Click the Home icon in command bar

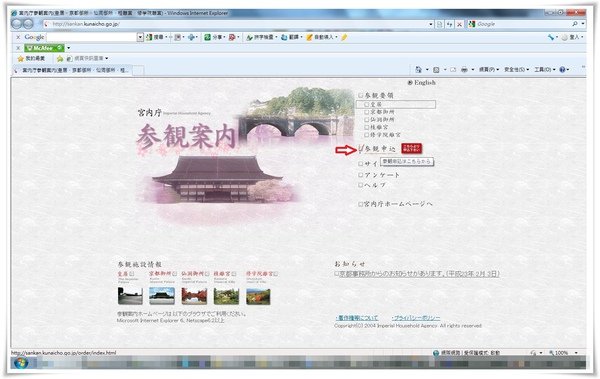pos(419,70)
